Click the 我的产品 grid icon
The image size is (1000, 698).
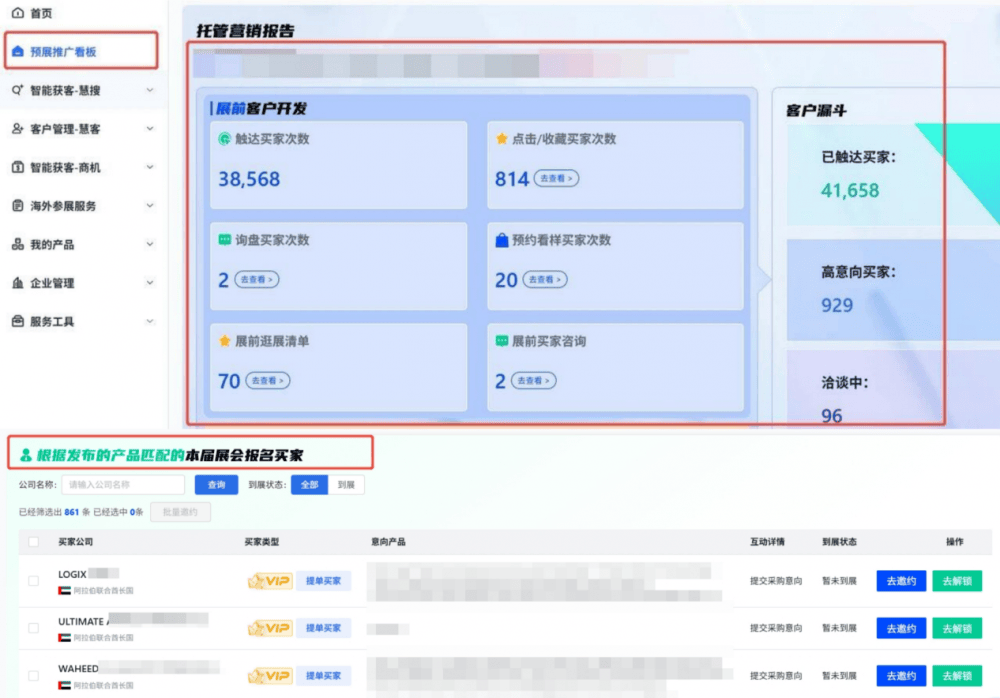17,244
